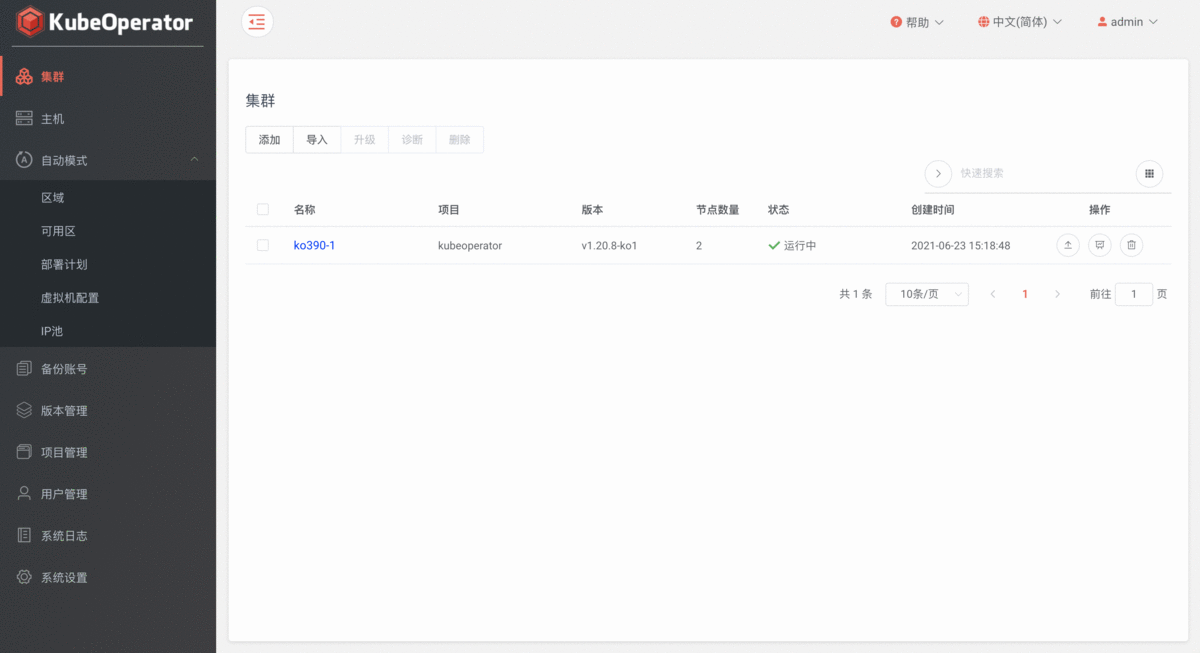
Task: Click the admin user avatar icon
Action: point(1102,22)
